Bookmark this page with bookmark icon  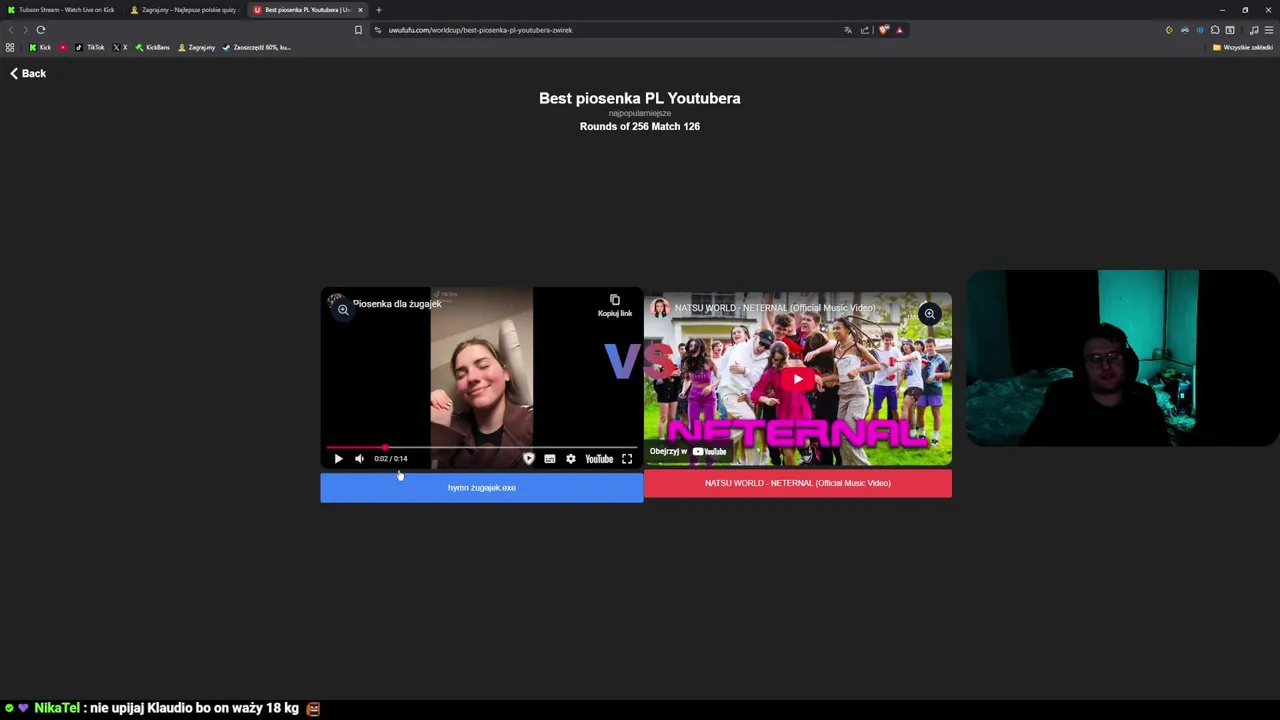(358, 30)
